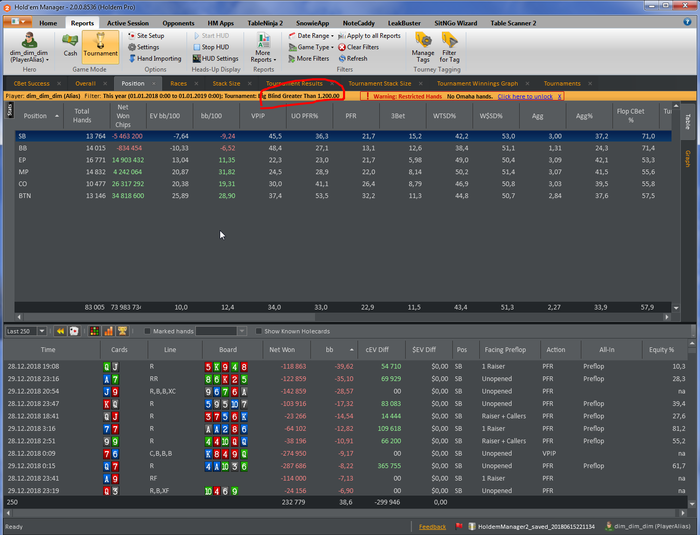Refresh the report
This screenshot has height=535, width=700.
point(353,59)
